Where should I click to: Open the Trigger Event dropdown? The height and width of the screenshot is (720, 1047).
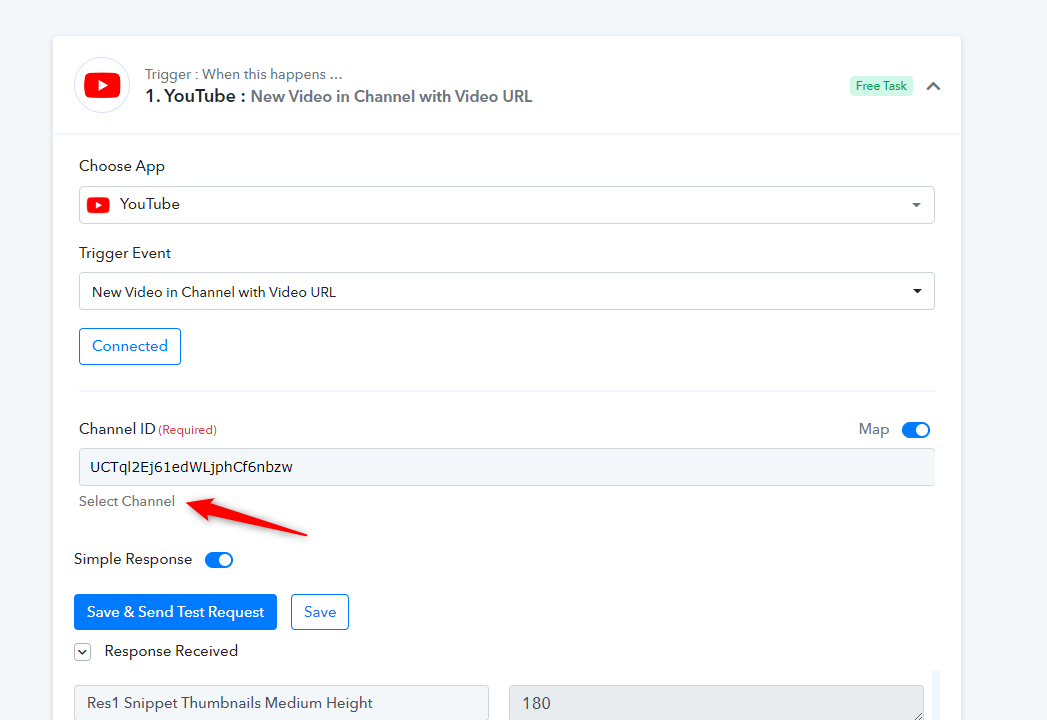pos(506,291)
